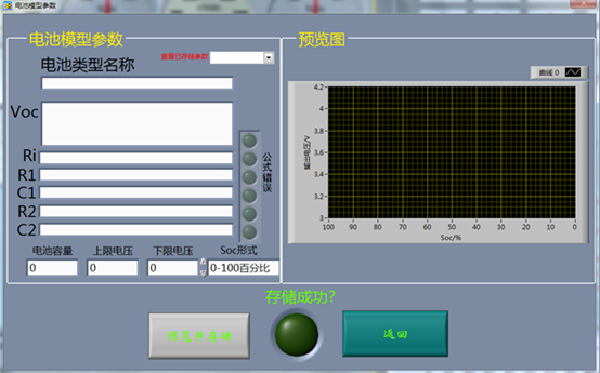Open the Soc format 0-100 percentage selector
The width and height of the screenshot is (600, 373).
(243, 268)
